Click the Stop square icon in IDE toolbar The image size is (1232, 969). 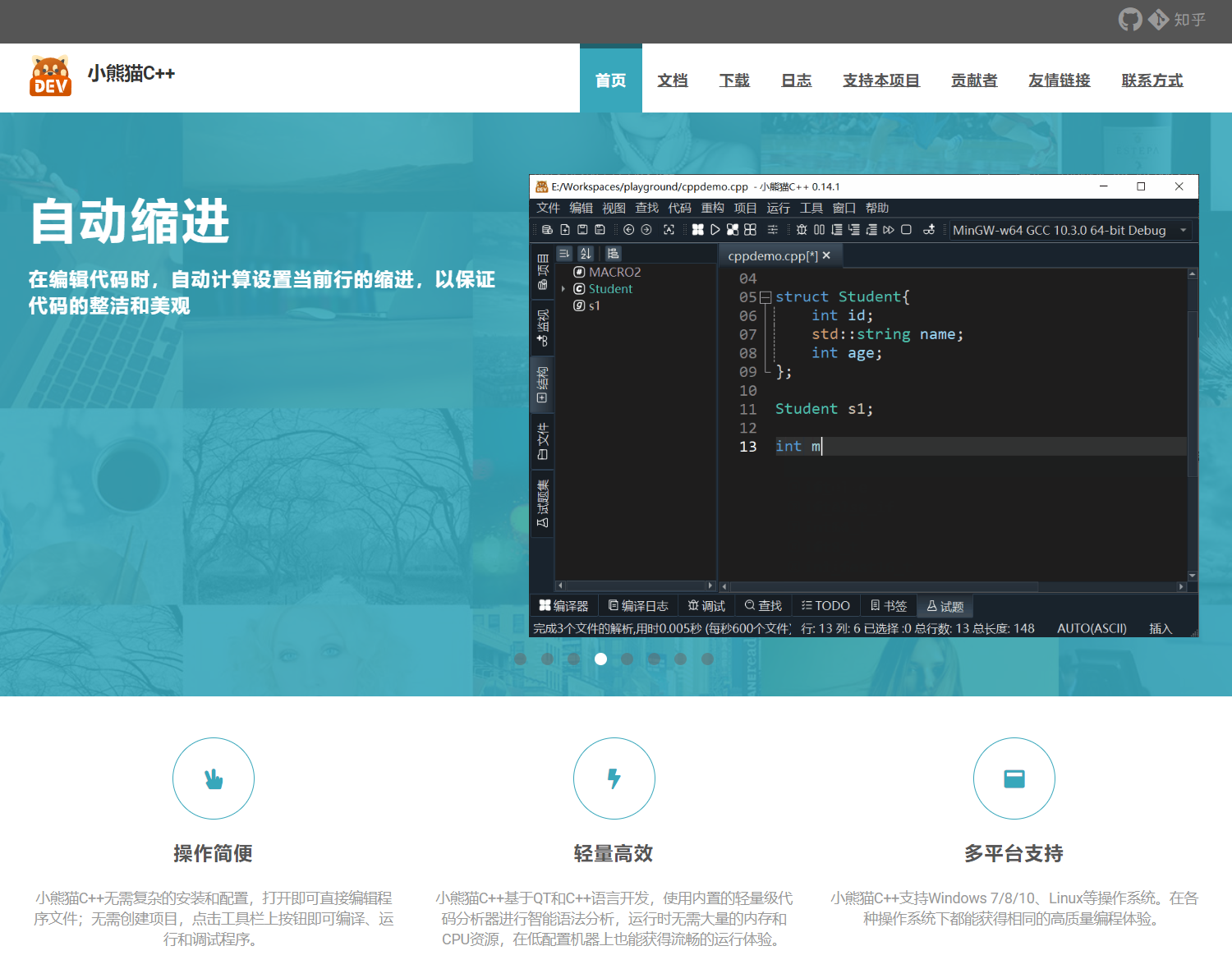(906, 230)
